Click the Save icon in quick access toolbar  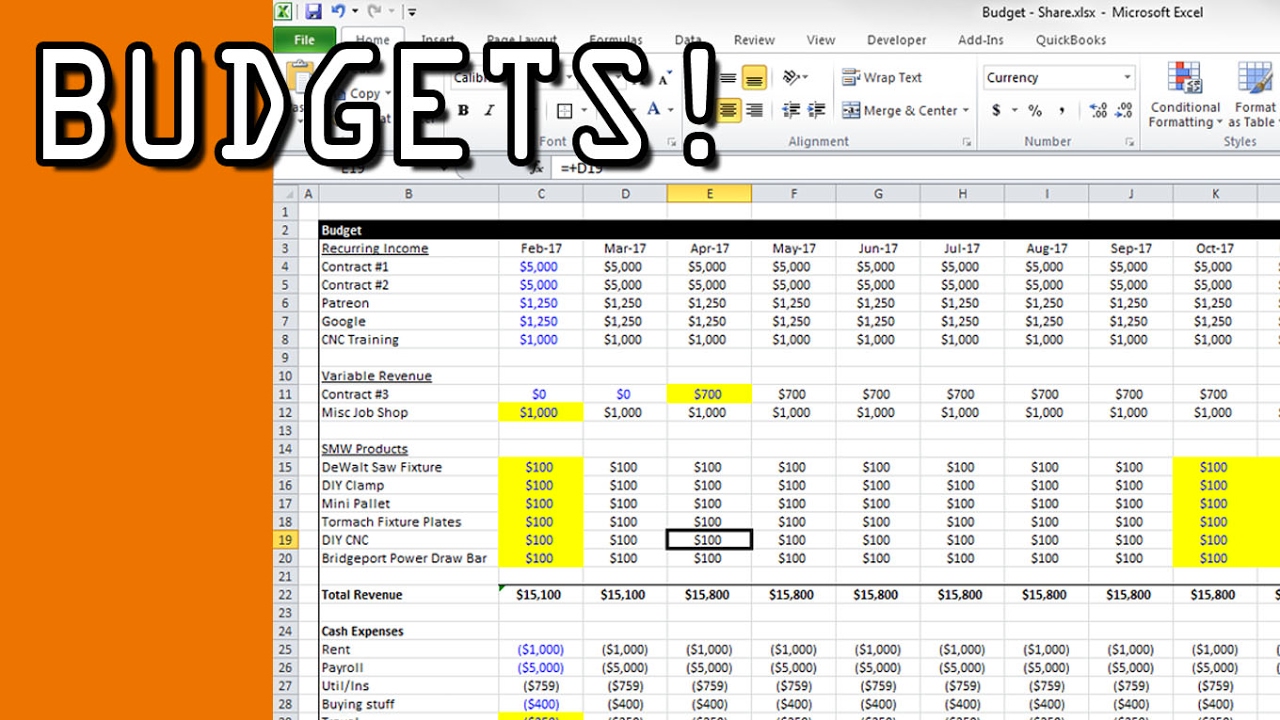(313, 12)
